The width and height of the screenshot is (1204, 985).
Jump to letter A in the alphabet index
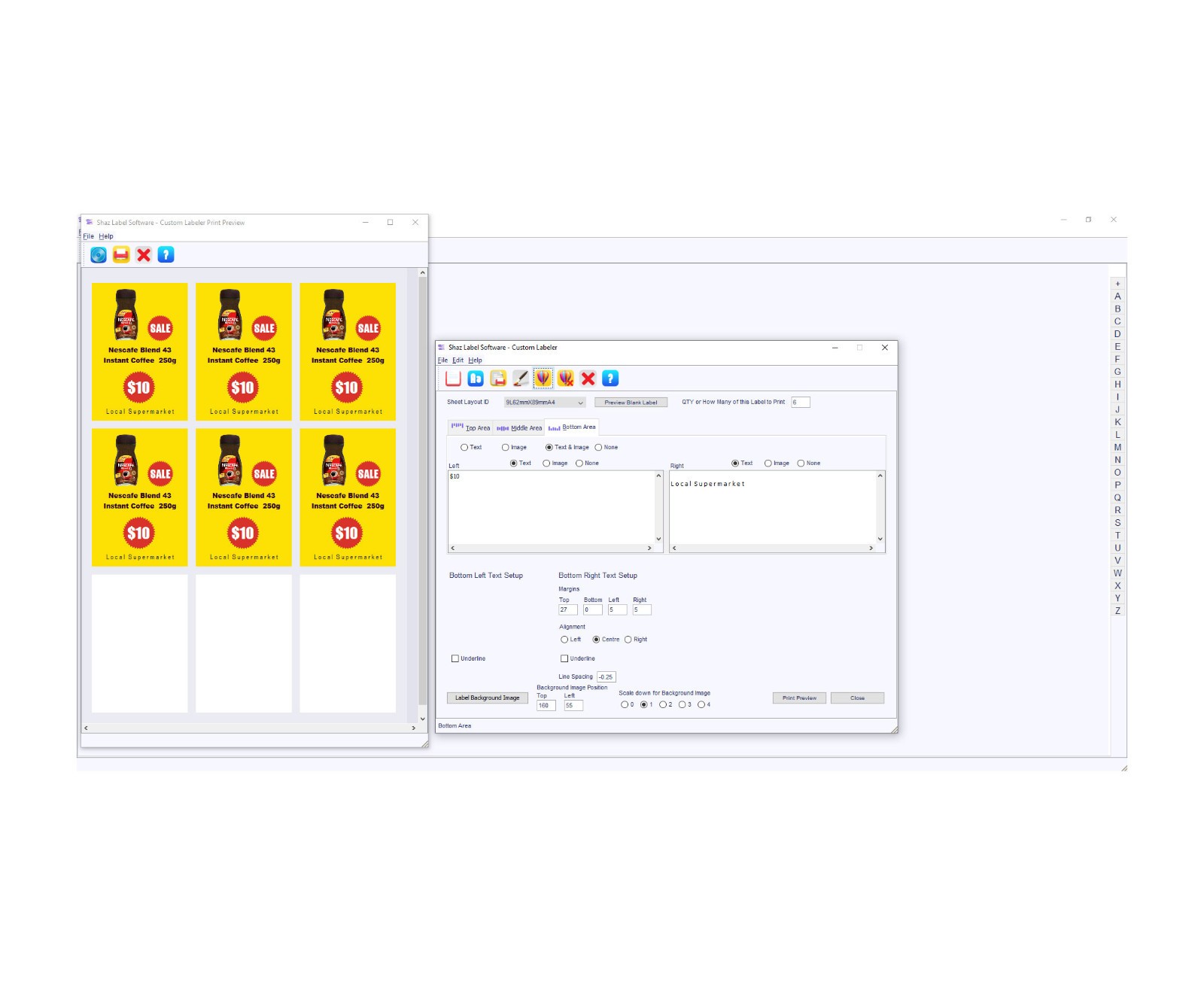[x=1117, y=296]
